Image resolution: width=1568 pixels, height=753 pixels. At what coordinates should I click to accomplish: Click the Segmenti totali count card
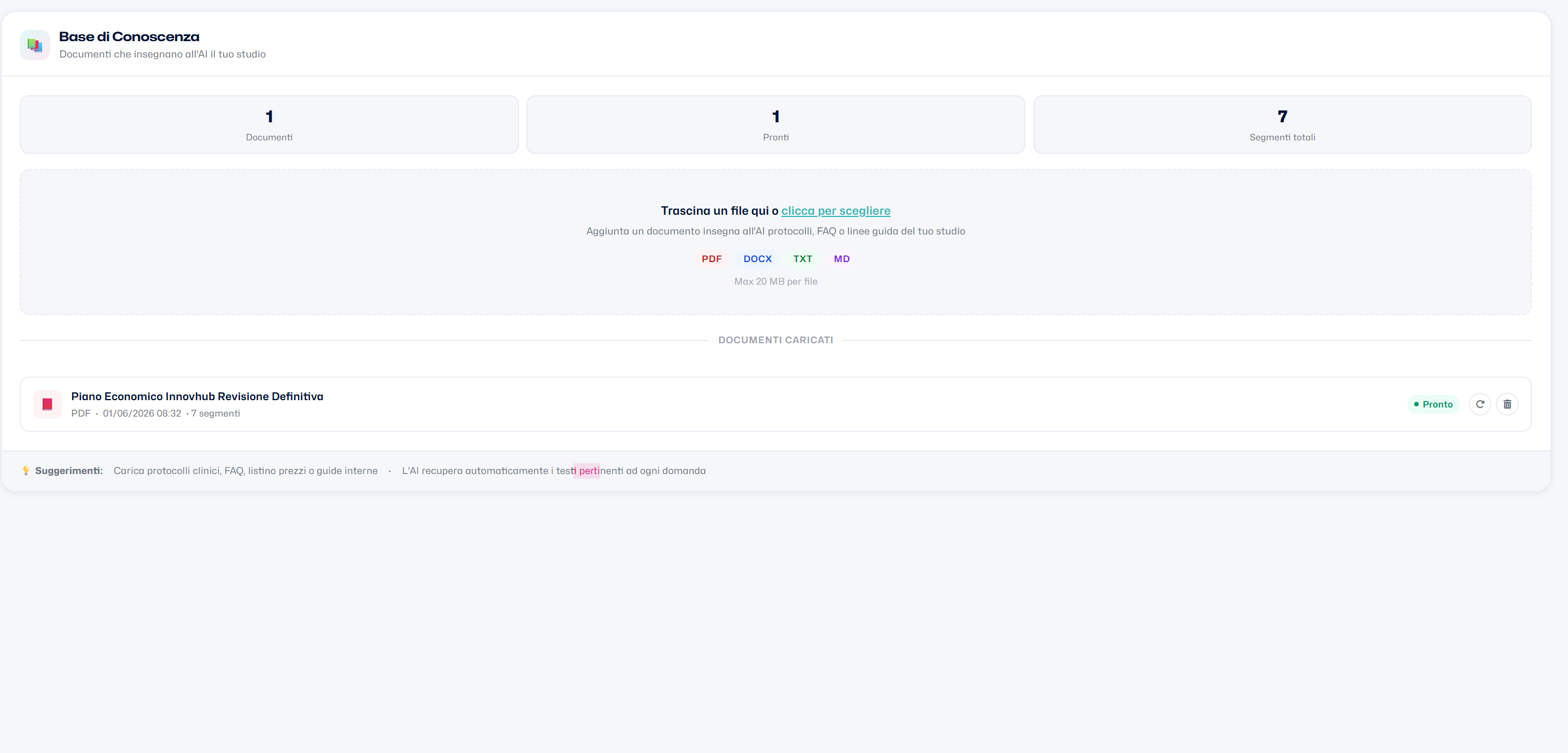[x=1282, y=124]
